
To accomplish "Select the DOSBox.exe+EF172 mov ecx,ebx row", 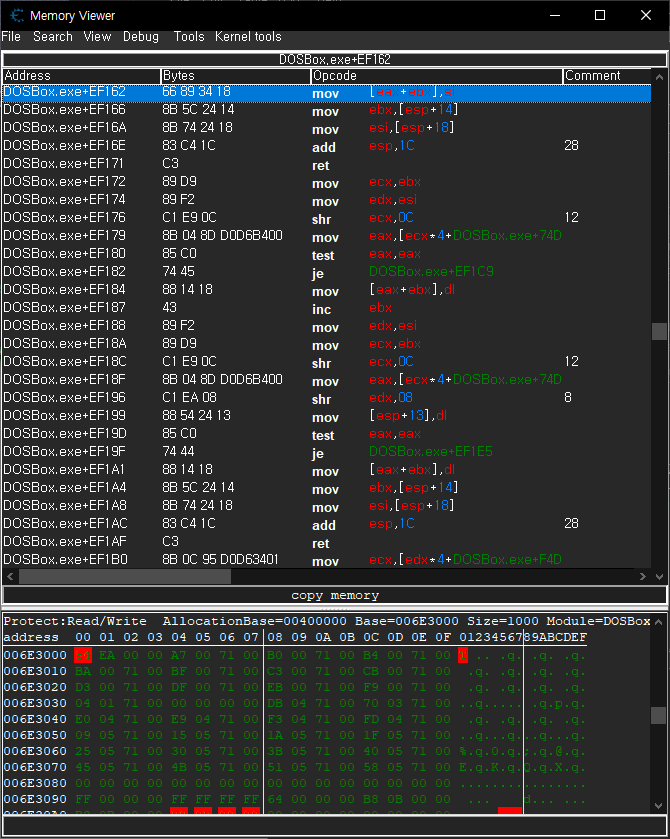I will pos(326,182).
